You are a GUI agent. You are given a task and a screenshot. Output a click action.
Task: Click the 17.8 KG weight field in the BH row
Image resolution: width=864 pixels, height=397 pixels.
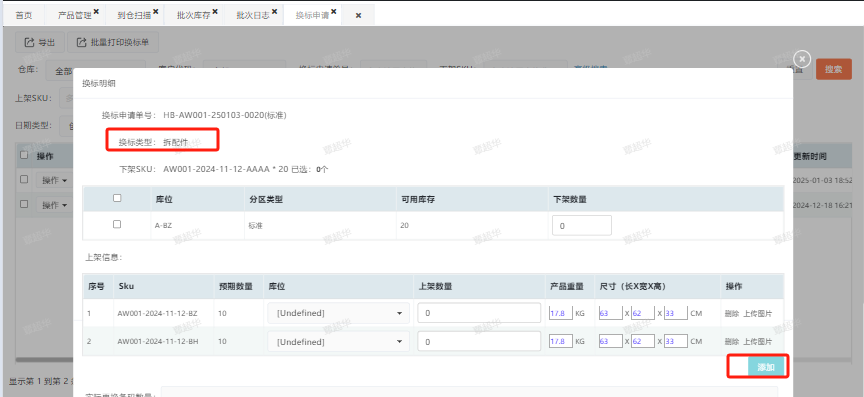coord(560,341)
